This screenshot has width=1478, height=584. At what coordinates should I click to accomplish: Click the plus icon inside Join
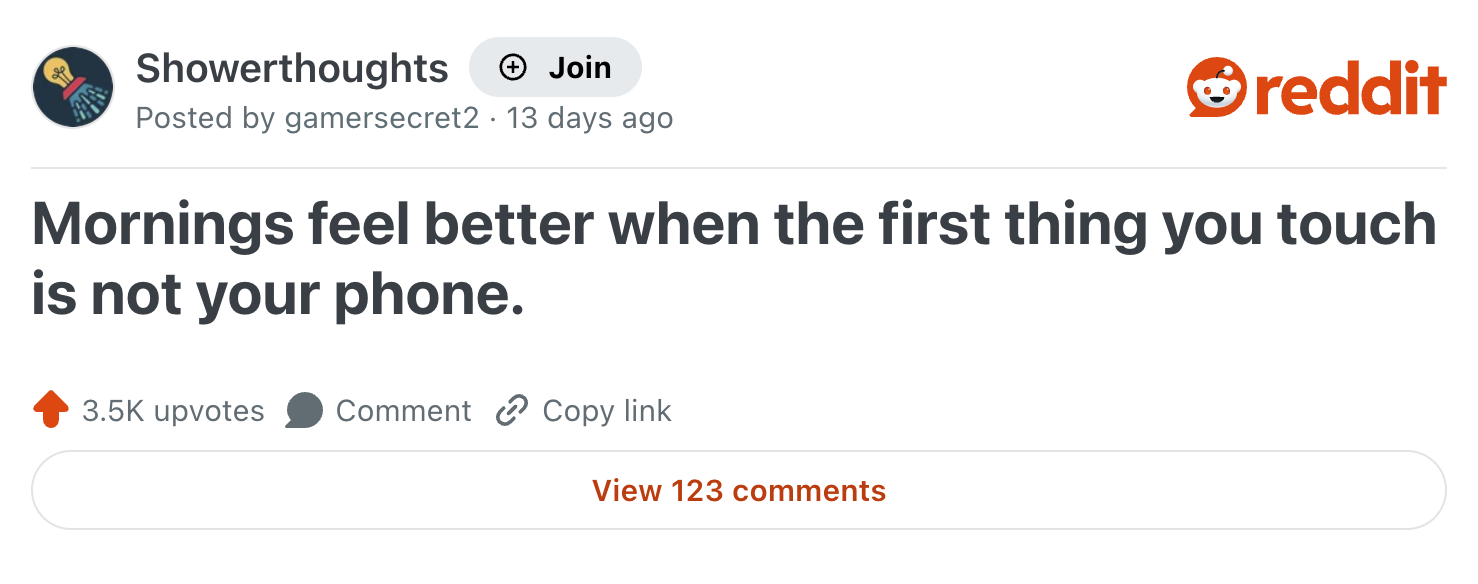(513, 68)
